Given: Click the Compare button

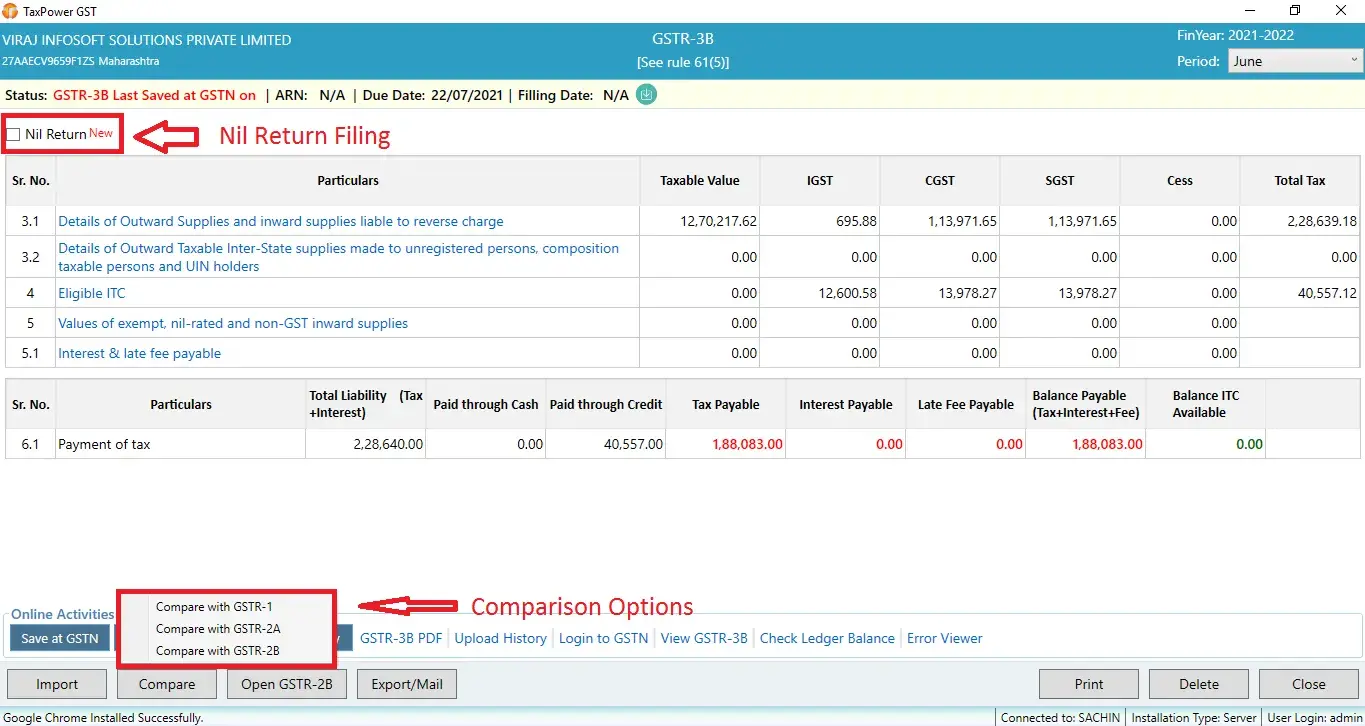Looking at the screenshot, I should 166,683.
